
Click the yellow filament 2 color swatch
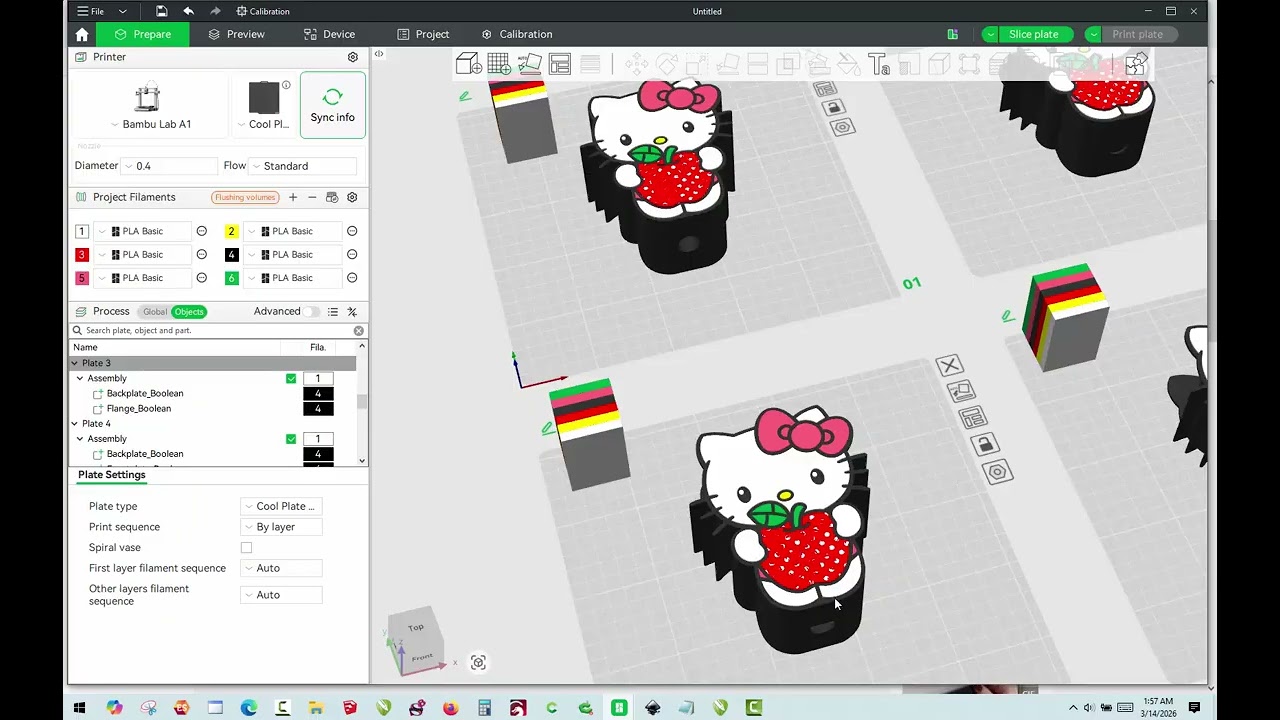click(231, 231)
